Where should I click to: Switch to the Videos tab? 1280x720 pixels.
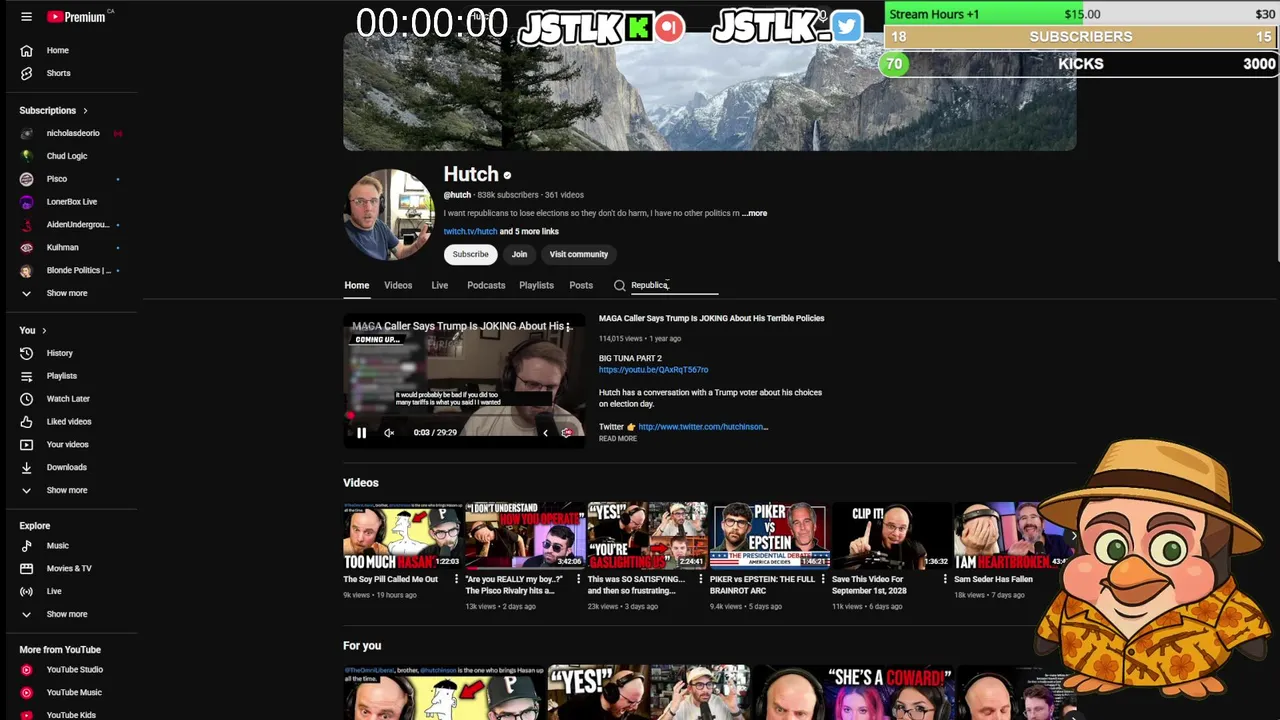[398, 285]
